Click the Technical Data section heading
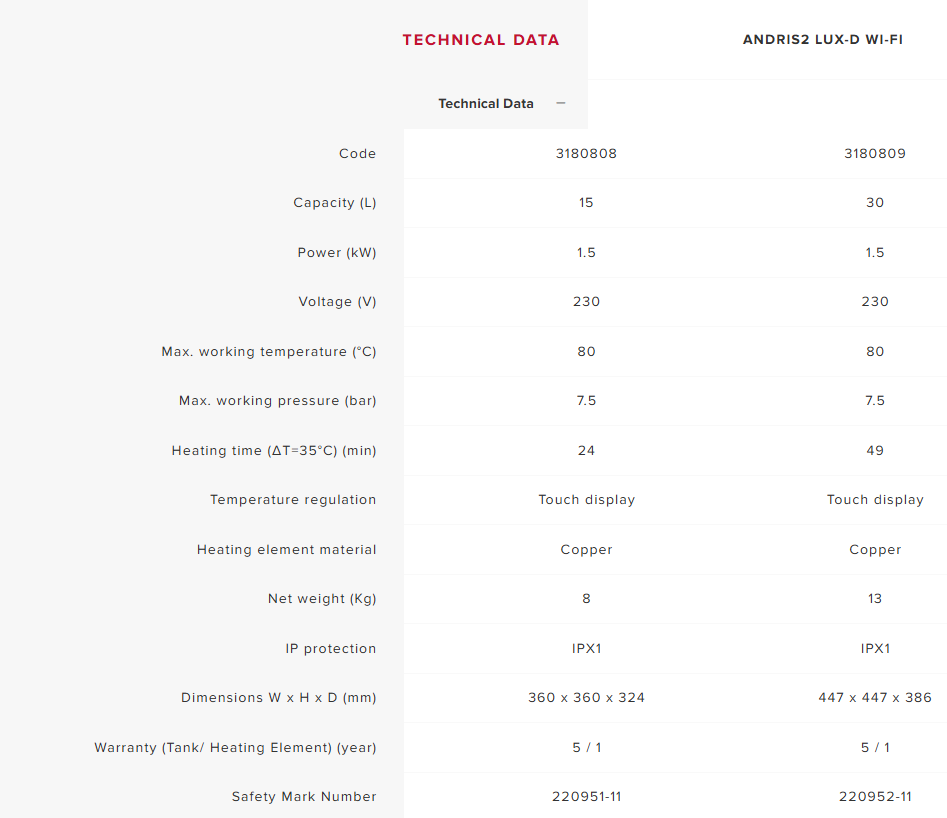 [486, 104]
